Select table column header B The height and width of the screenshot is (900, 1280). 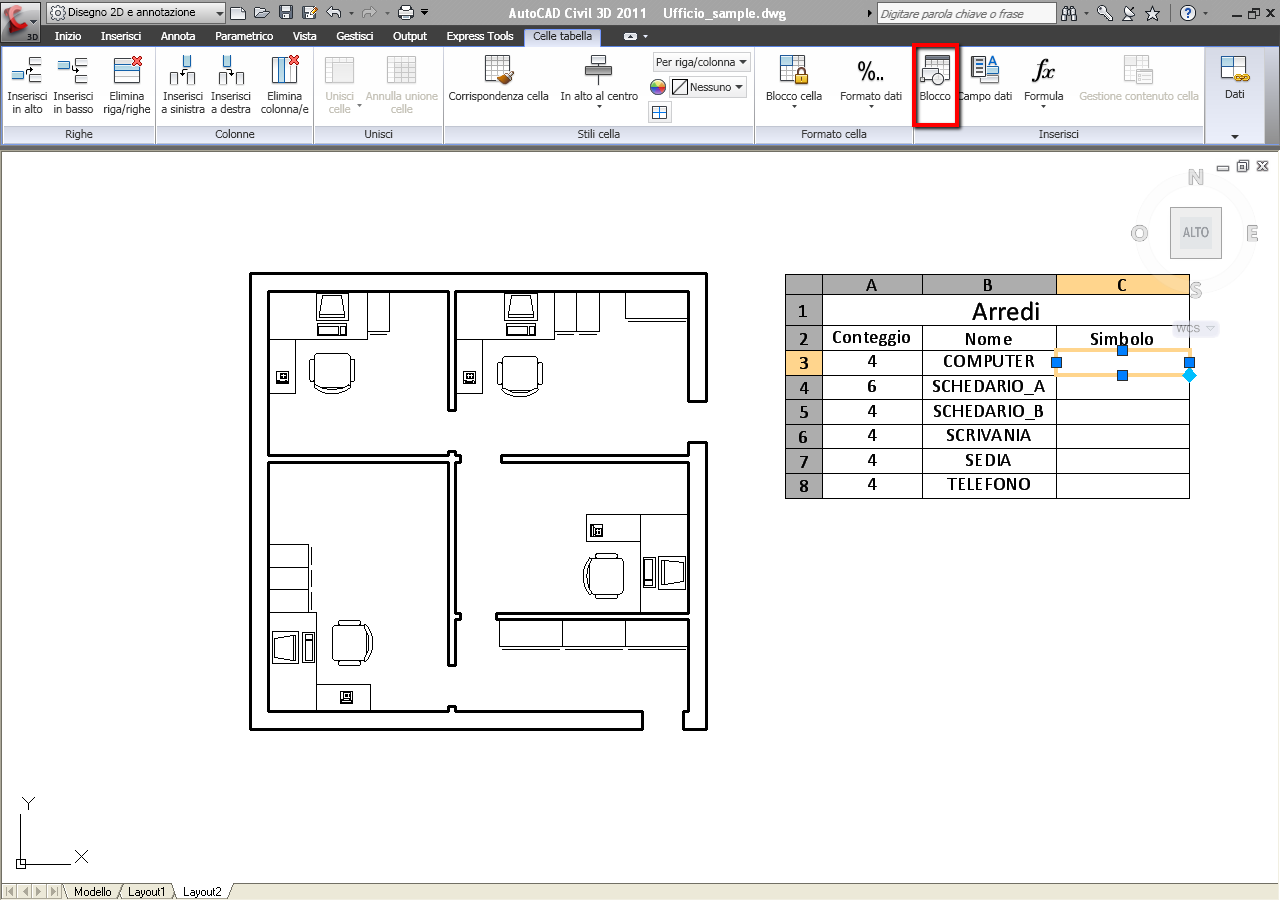click(x=989, y=285)
